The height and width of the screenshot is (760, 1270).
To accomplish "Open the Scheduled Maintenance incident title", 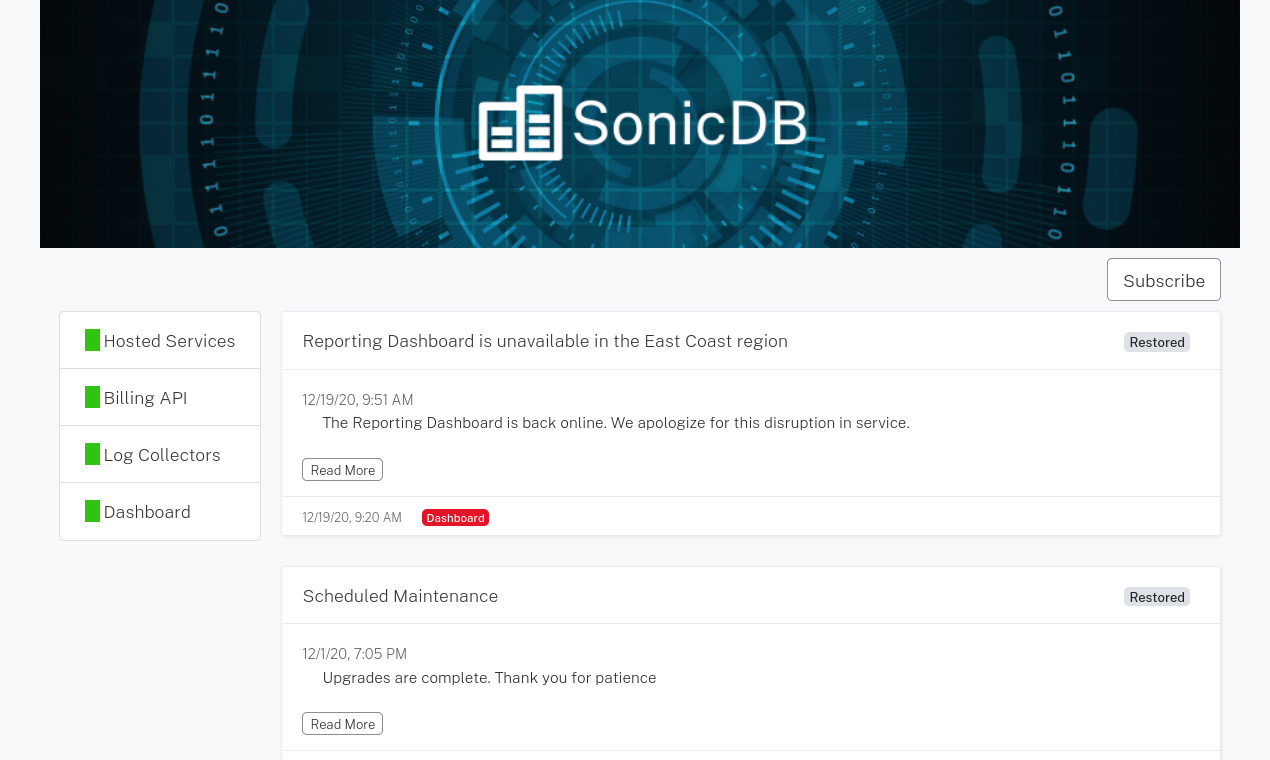I will [400, 596].
